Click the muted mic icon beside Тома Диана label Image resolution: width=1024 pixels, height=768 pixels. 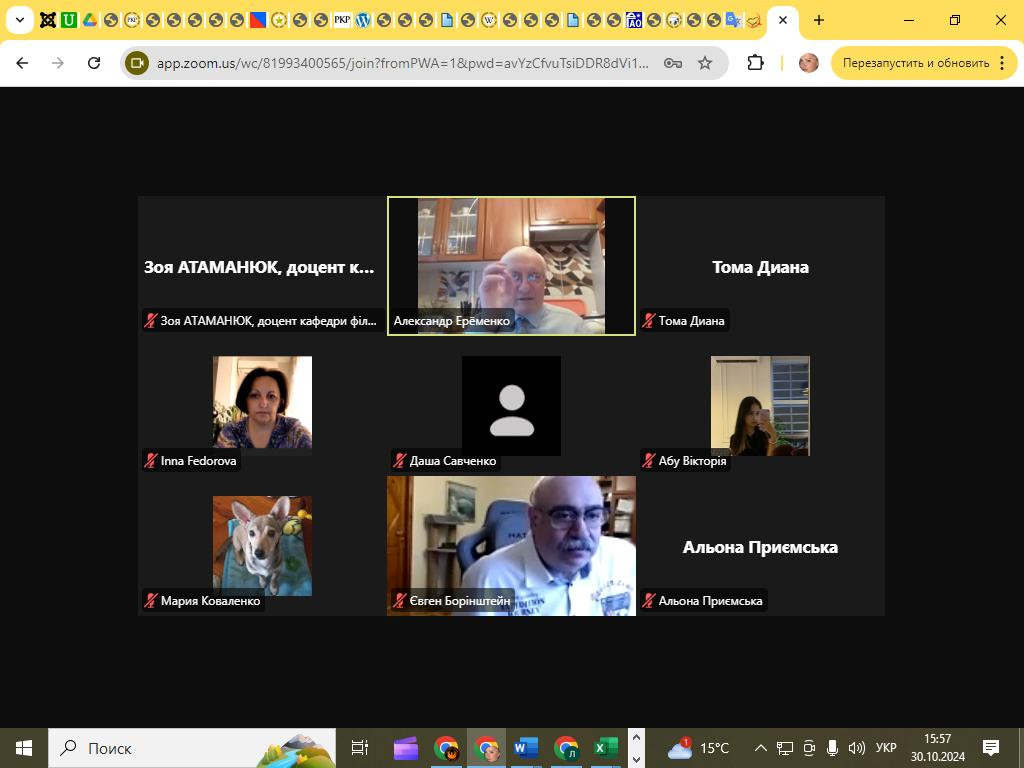(x=648, y=321)
